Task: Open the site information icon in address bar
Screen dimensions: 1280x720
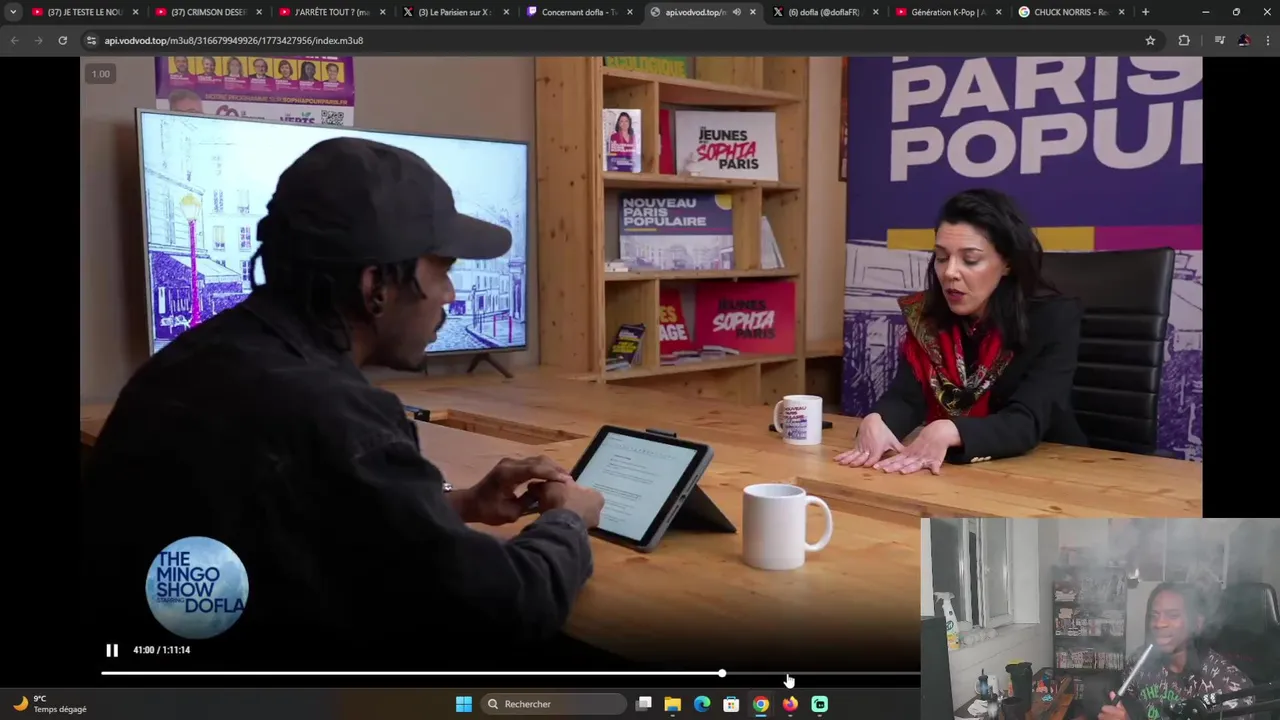Action: tap(92, 40)
